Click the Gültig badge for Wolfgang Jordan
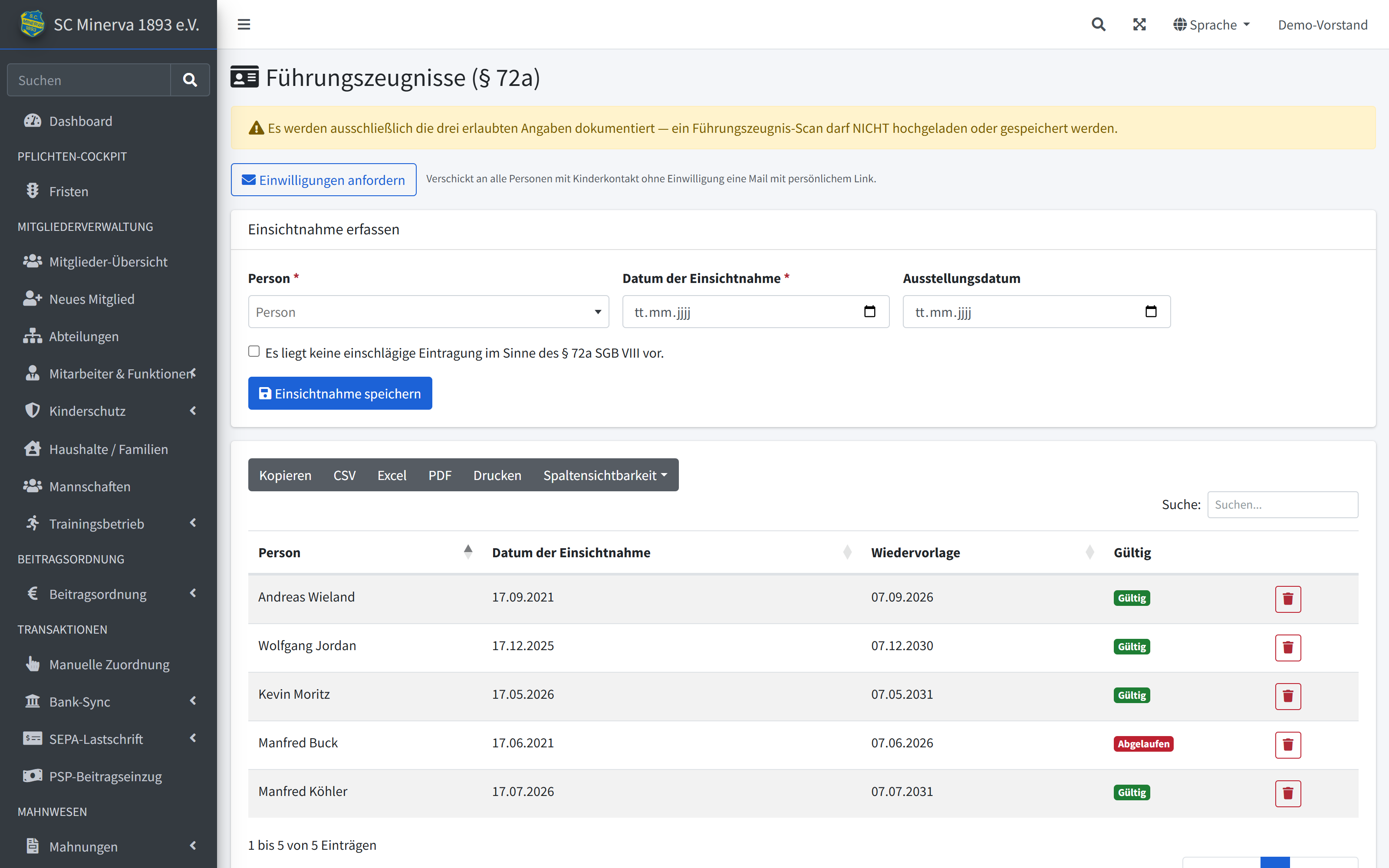 [x=1132, y=647]
